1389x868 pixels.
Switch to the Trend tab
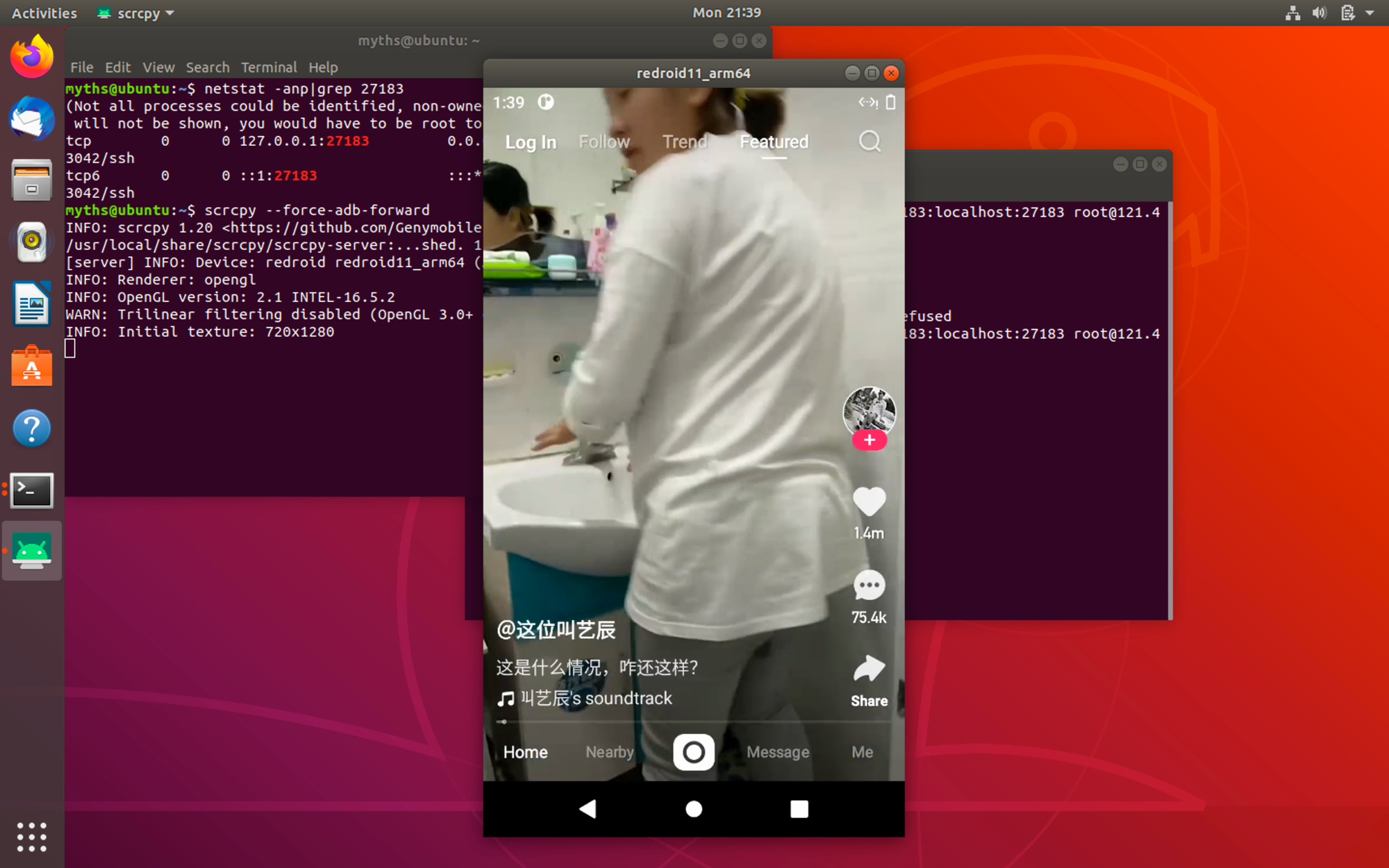coord(685,142)
